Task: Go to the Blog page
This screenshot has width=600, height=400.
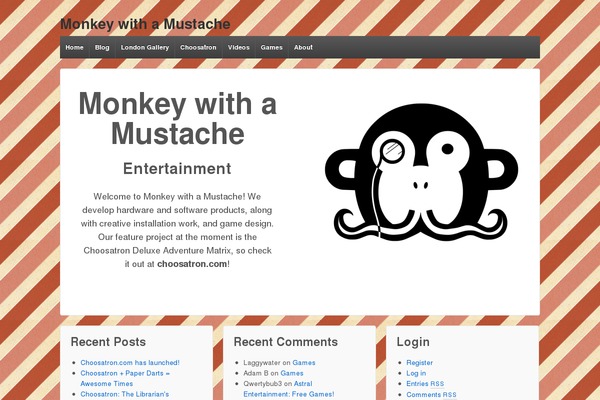Action: 102,47
